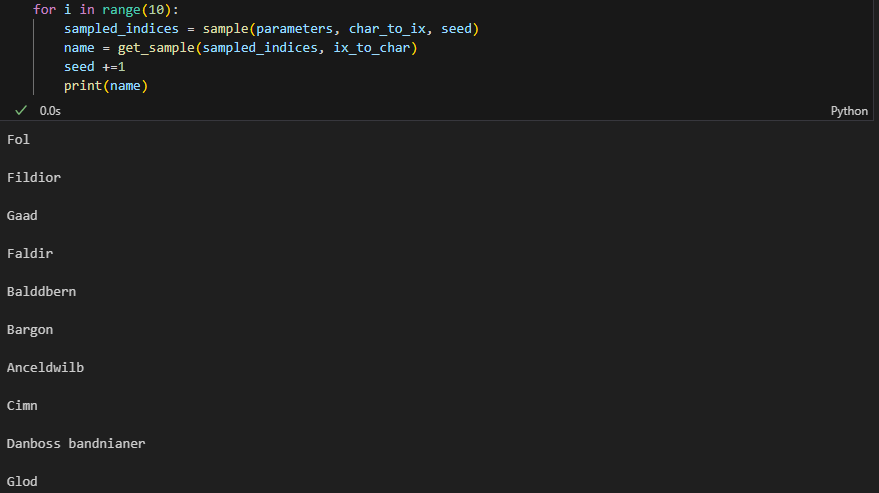The width and height of the screenshot is (879, 493).
Task: Click the Danboss bandnianer output text
Action: [76, 444]
